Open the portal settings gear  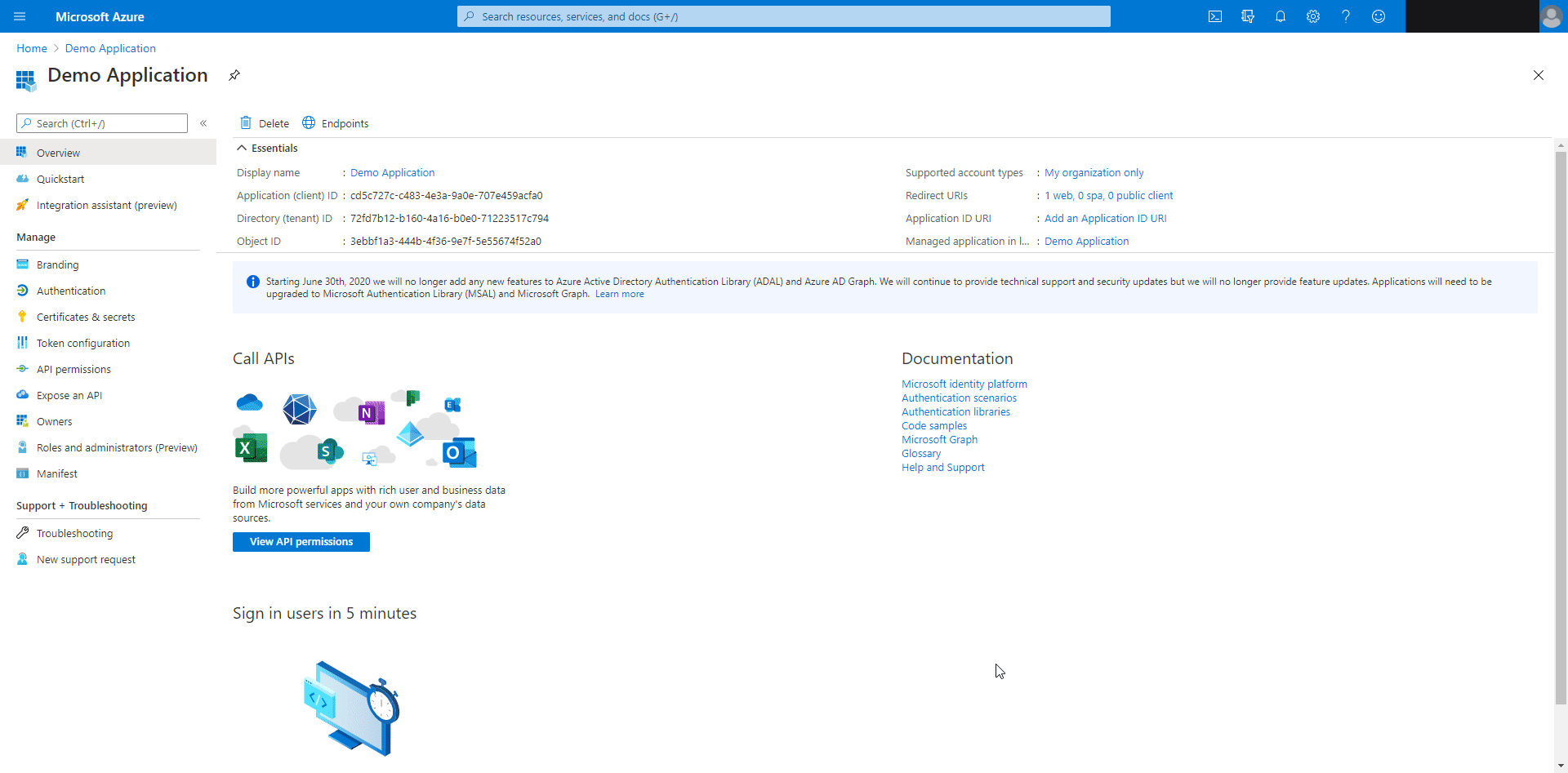click(1313, 16)
